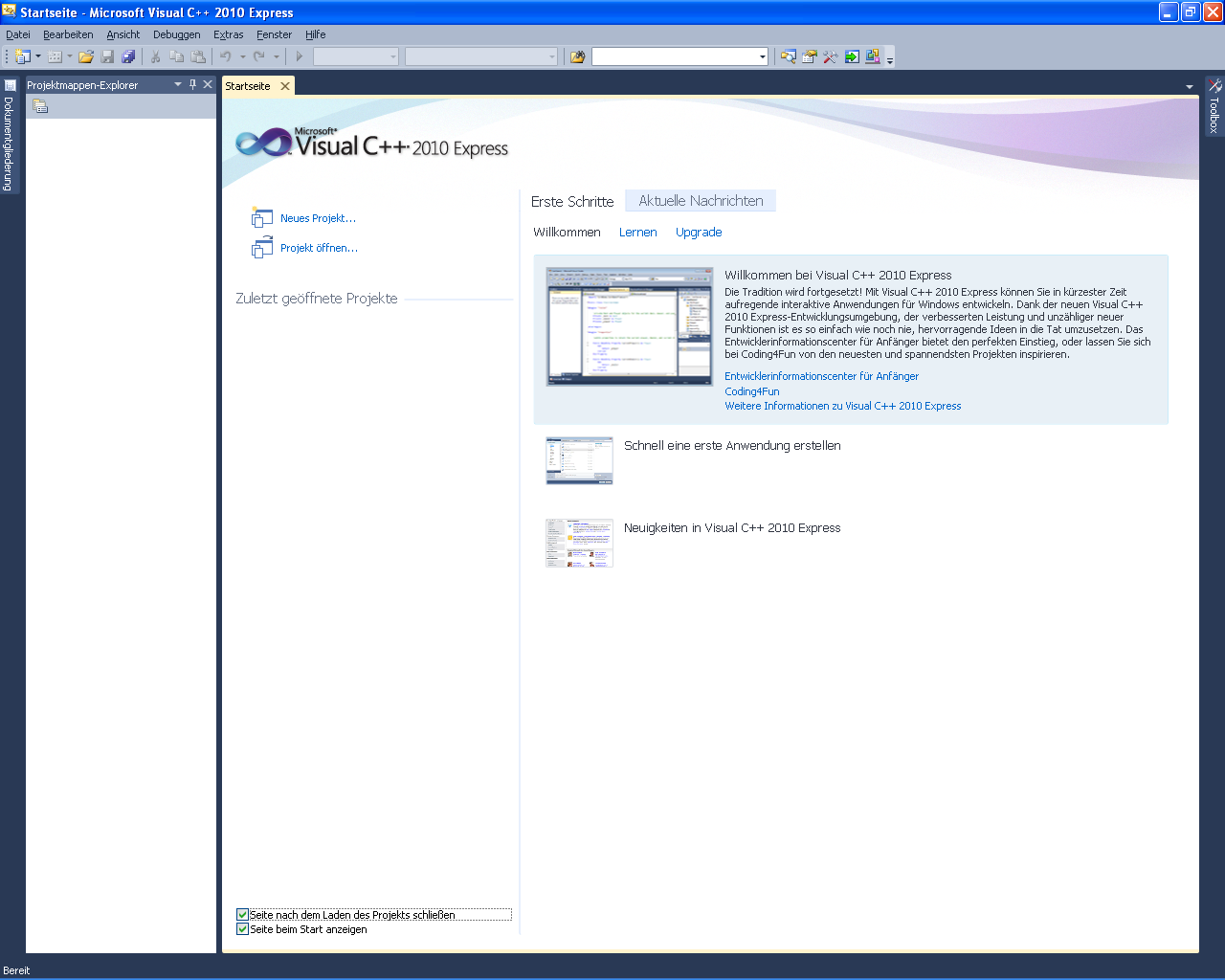Open the Solution Explorer toolbar icon
This screenshot has width=1225, height=980.
[788, 57]
